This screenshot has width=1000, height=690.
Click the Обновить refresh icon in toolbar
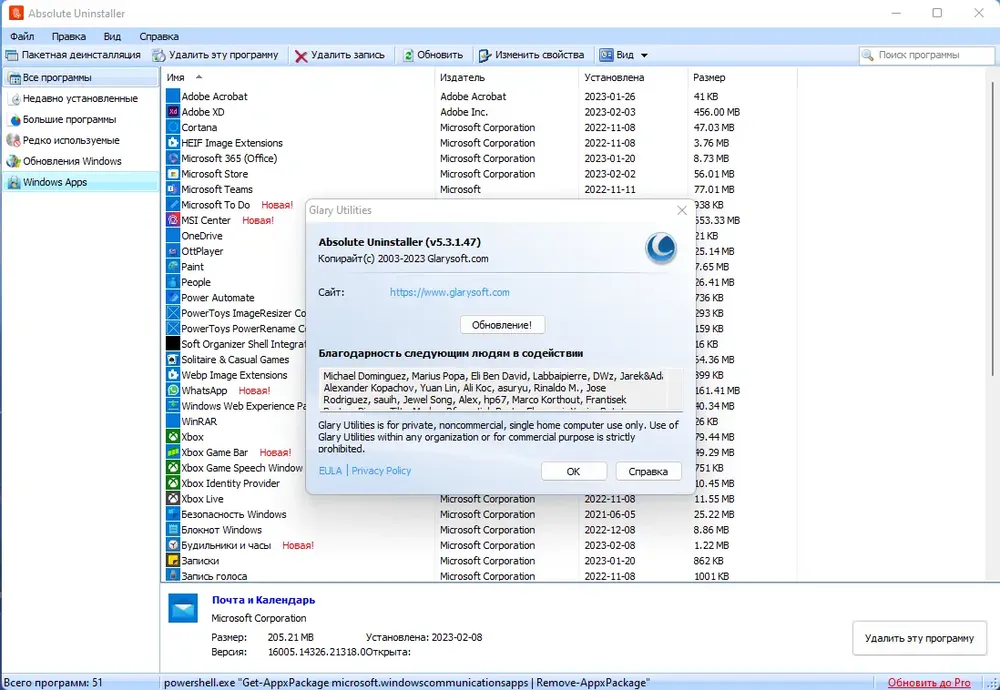408,55
